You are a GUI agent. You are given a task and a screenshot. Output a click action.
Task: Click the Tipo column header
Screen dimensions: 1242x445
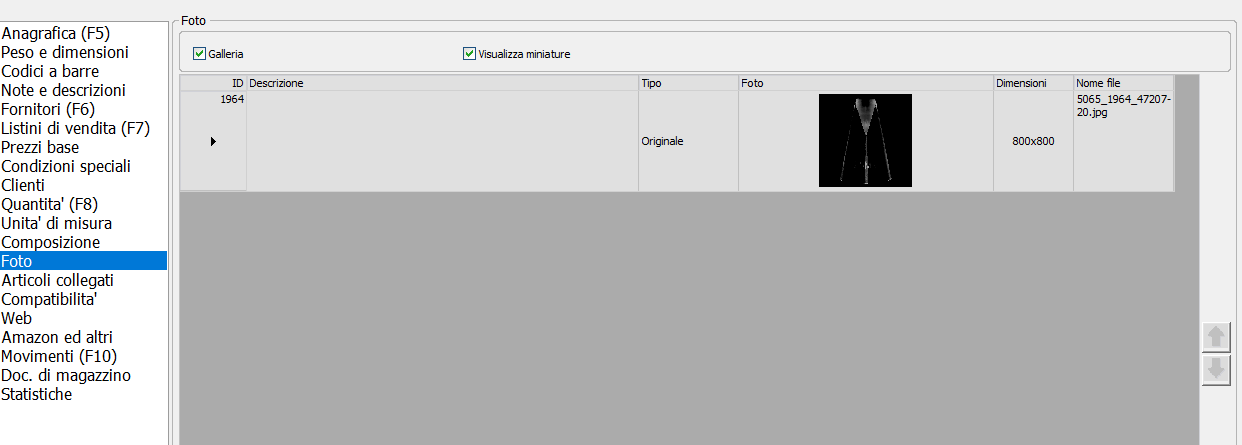pyautogui.click(x=688, y=83)
